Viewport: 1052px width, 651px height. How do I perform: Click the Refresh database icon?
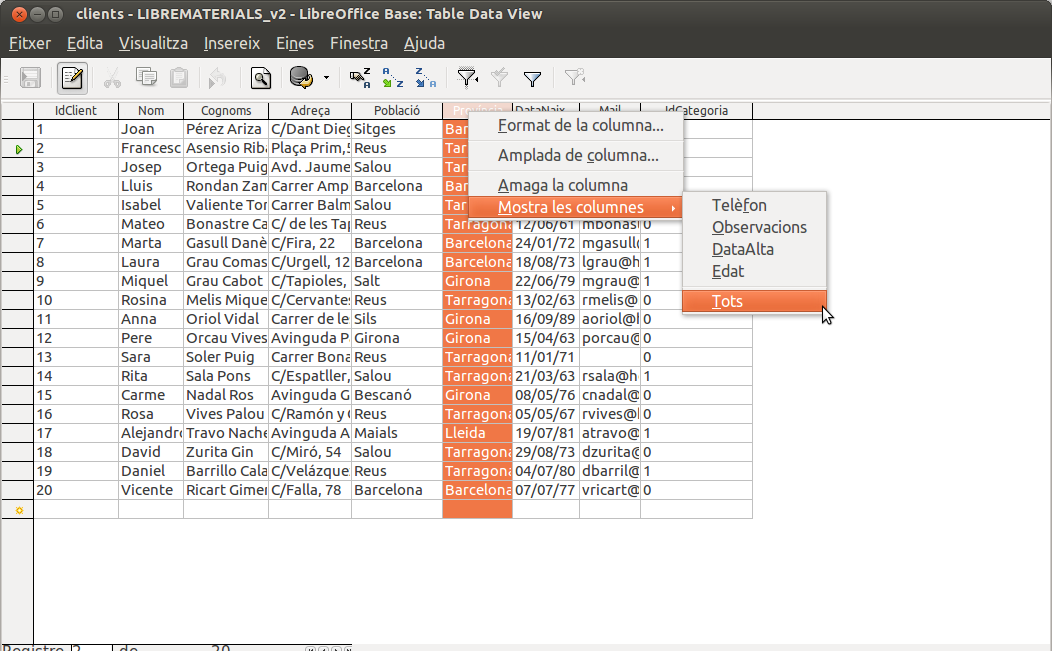299,77
